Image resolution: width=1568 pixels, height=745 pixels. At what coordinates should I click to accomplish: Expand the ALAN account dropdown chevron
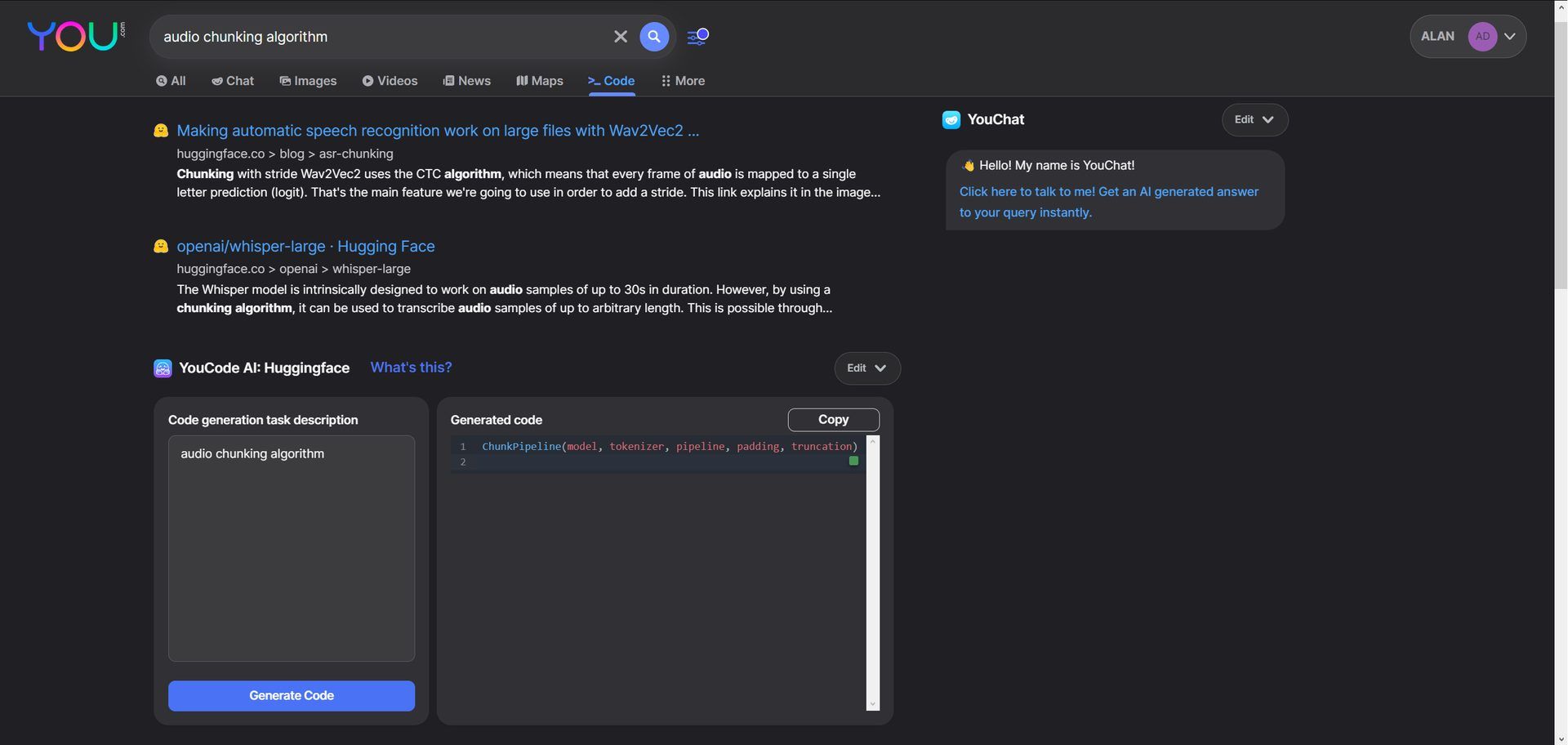[x=1510, y=37]
